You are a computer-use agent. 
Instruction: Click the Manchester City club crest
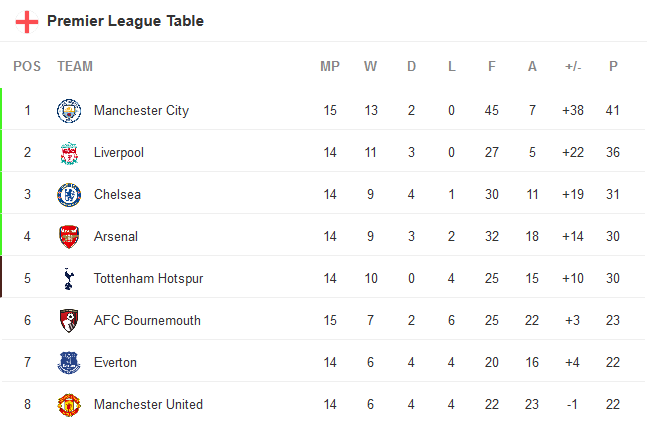tap(69, 110)
